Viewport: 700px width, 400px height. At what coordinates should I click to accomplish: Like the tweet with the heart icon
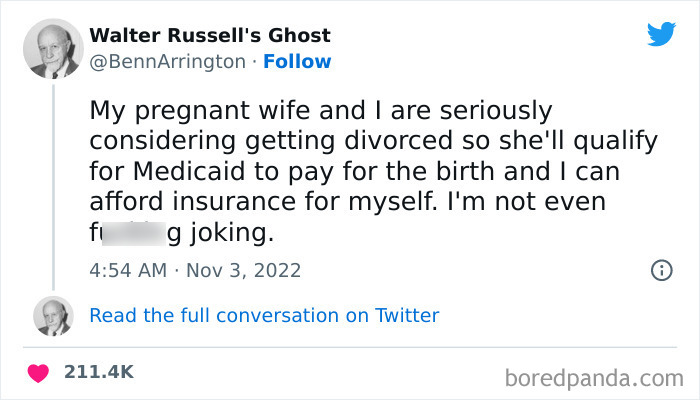39,371
